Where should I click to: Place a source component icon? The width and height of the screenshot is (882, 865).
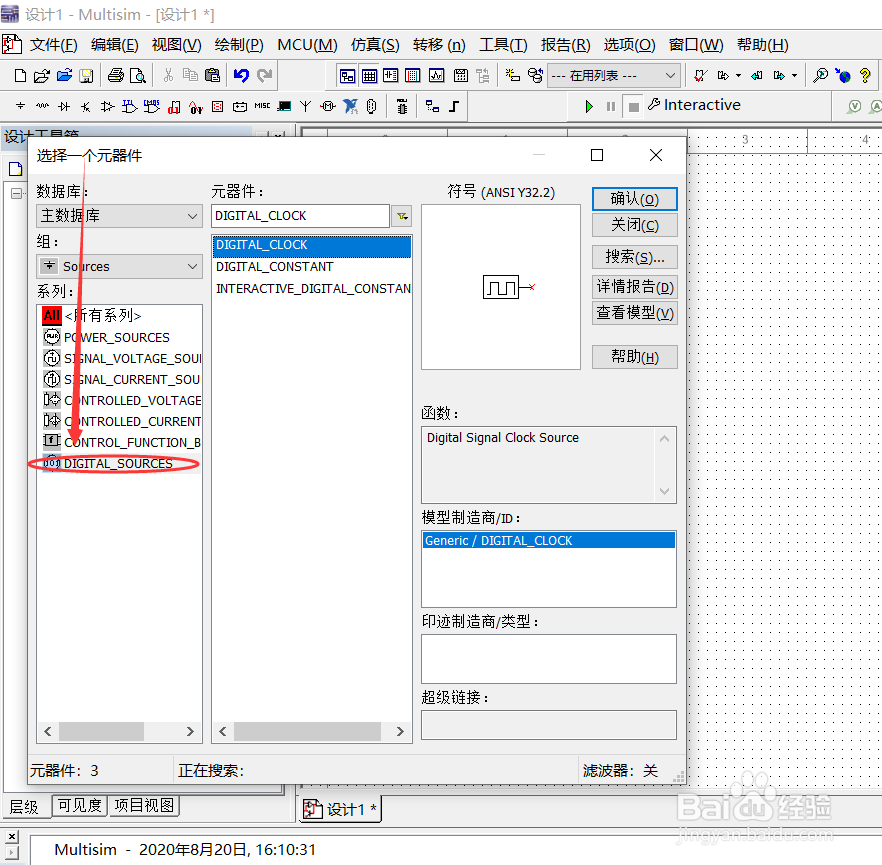tap(20, 106)
